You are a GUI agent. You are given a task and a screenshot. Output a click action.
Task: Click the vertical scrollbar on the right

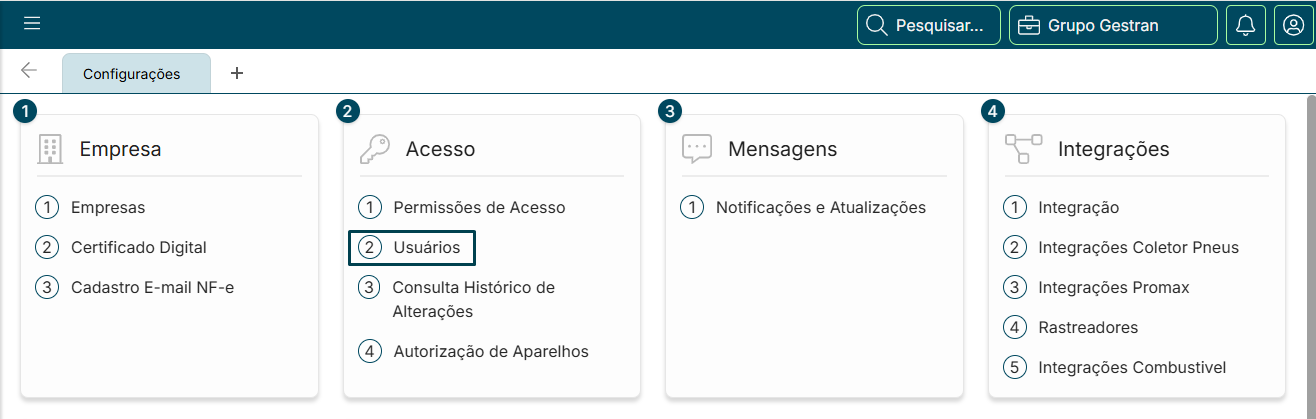pos(1310,250)
